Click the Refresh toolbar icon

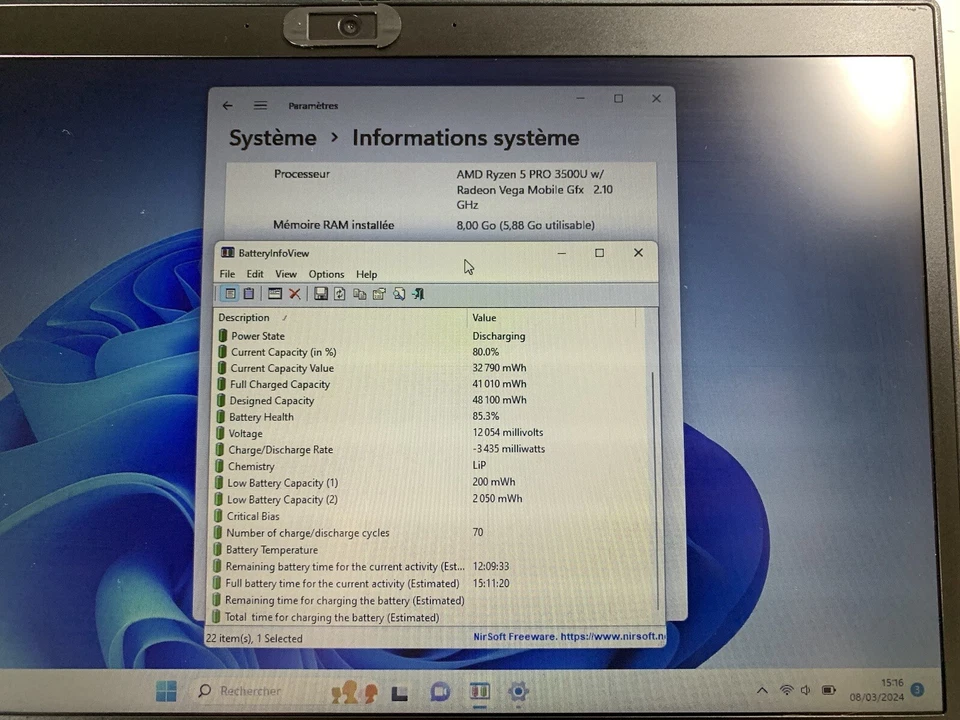(x=340, y=294)
